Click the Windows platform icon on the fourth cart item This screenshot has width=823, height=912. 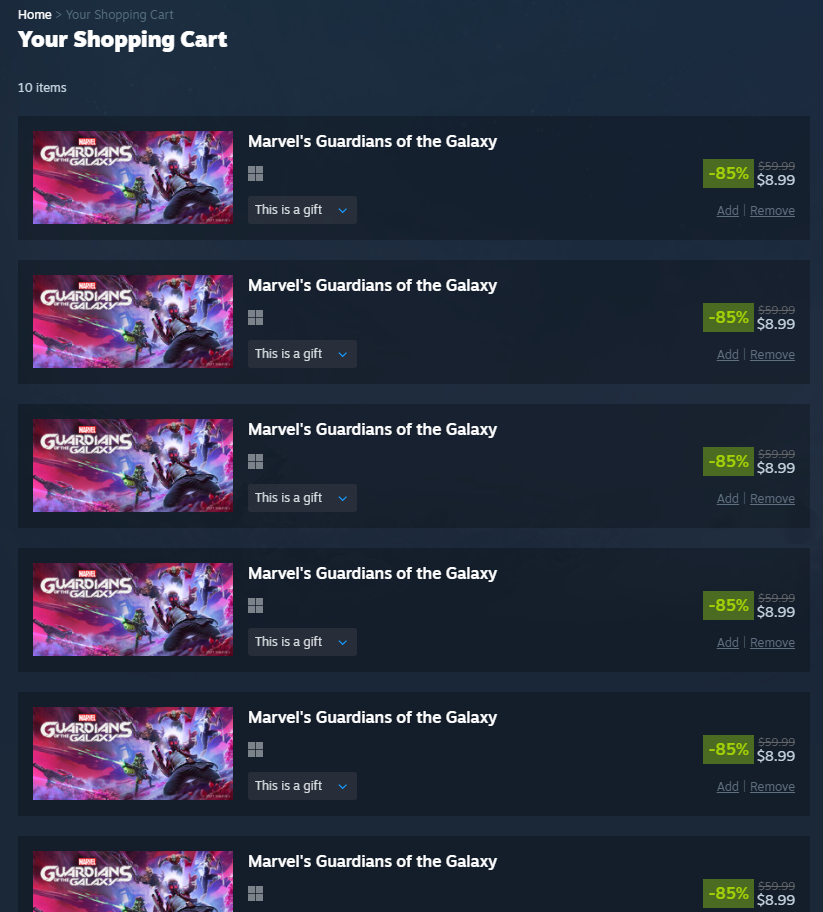(255, 605)
